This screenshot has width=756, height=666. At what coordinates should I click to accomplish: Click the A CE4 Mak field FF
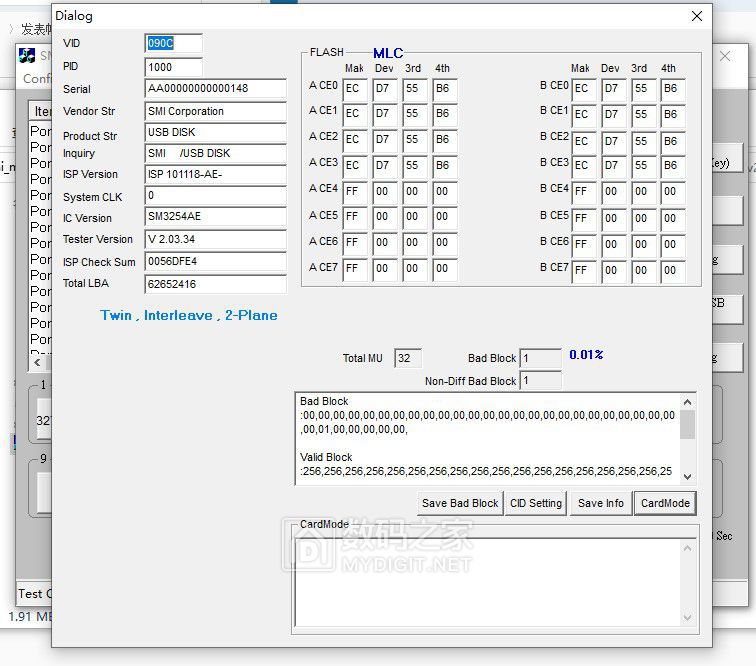[355, 192]
